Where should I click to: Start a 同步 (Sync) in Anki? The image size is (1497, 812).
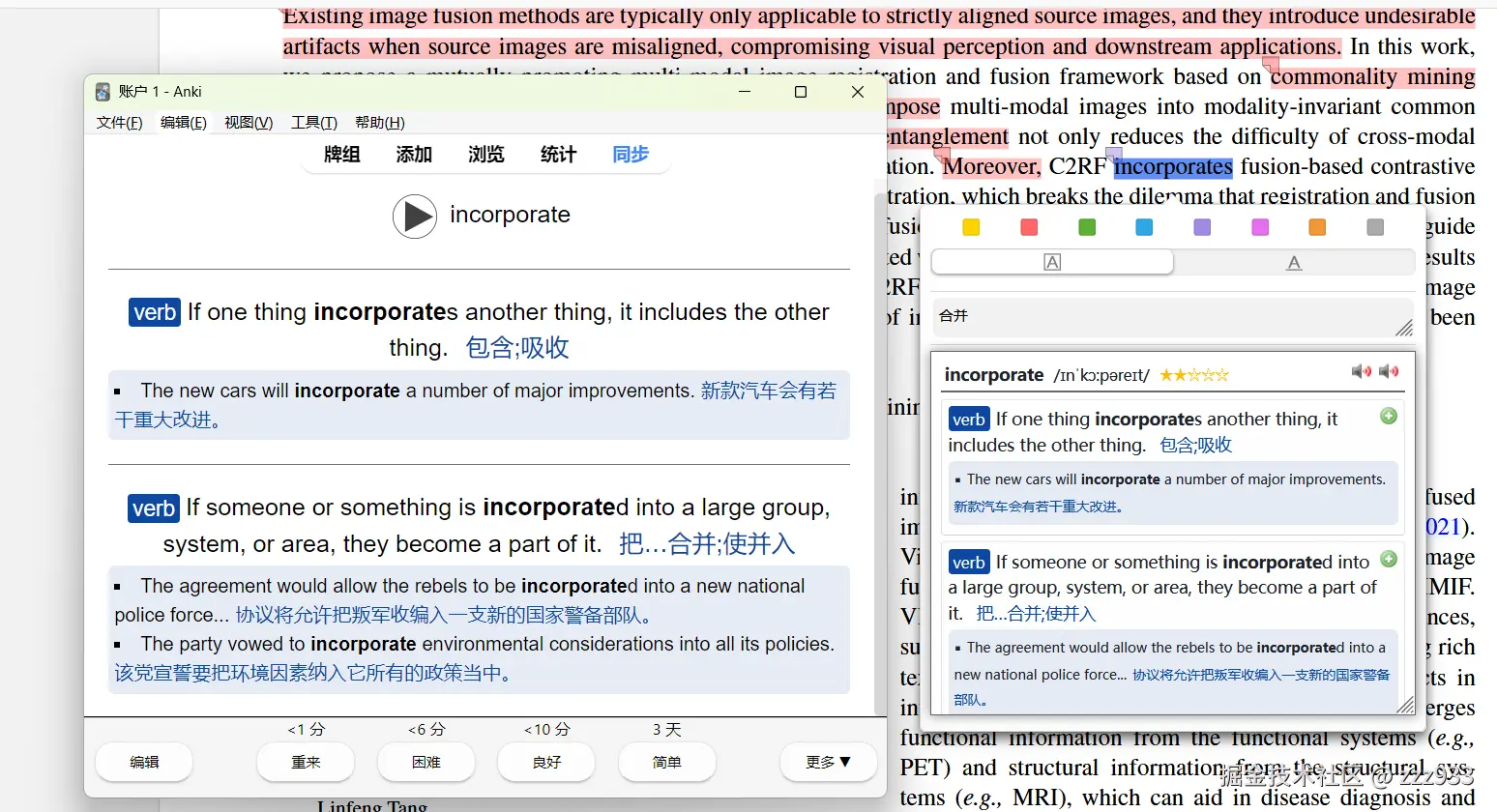point(630,154)
